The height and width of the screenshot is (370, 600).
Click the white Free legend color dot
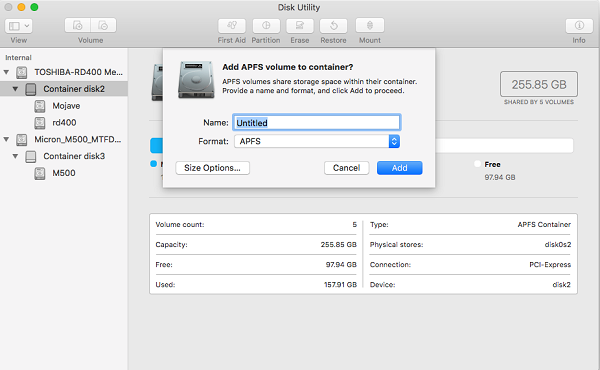[477, 164]
